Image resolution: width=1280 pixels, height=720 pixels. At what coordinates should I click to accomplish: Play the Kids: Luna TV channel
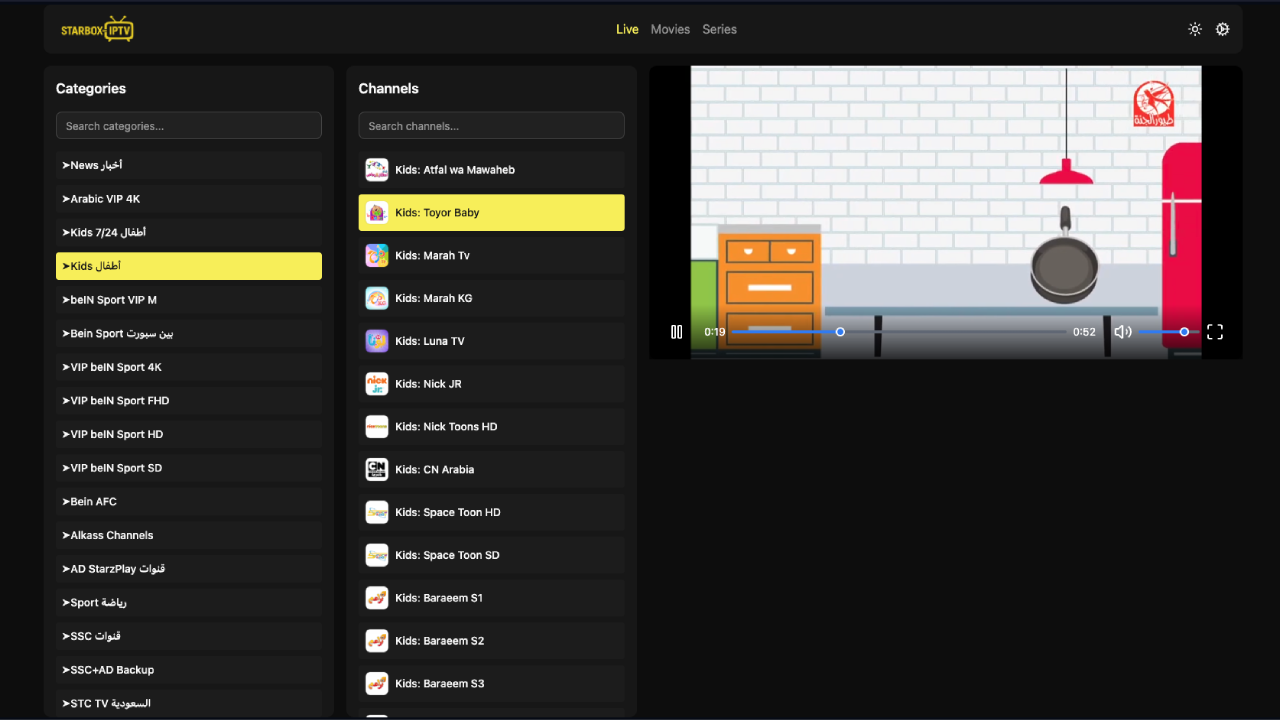(492, 341)
